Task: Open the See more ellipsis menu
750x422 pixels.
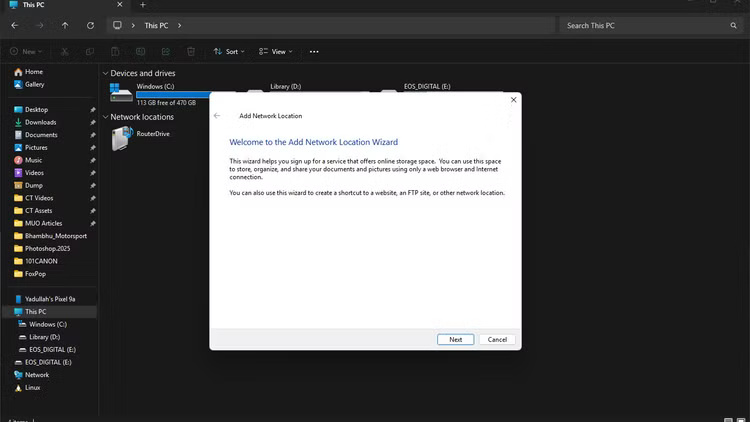Action: [314, 51]
